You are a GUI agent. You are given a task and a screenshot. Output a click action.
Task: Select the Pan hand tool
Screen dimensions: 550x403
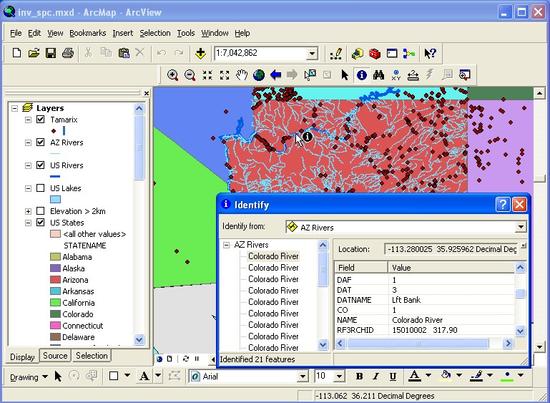(242, 75)
